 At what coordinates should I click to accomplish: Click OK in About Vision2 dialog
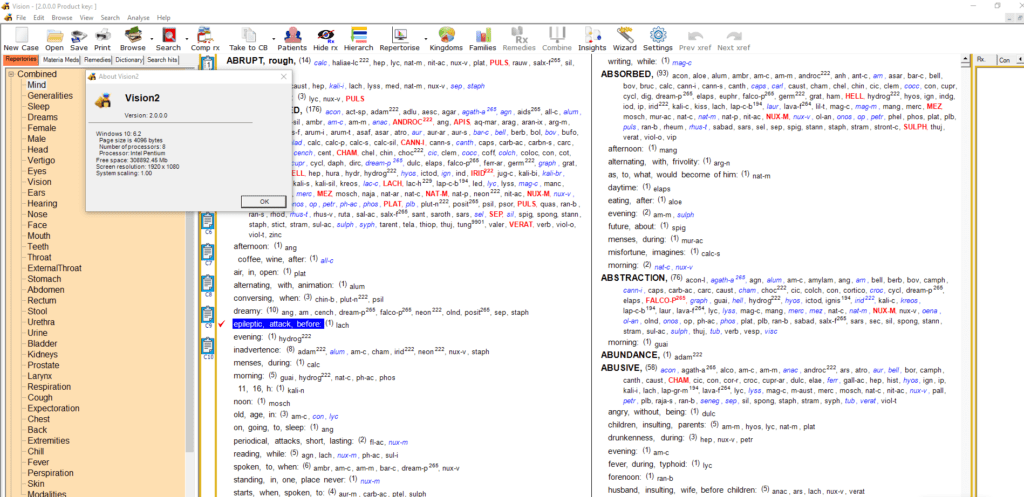click(x=263, y=201)
